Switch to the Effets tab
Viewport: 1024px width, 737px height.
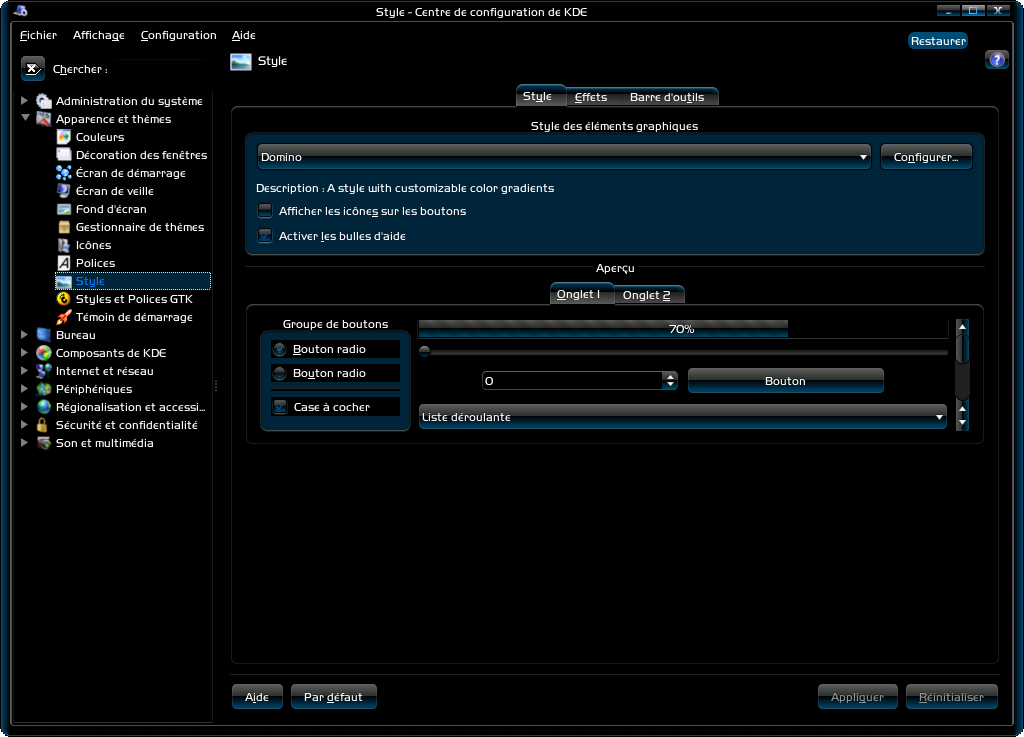coord(591,97)
